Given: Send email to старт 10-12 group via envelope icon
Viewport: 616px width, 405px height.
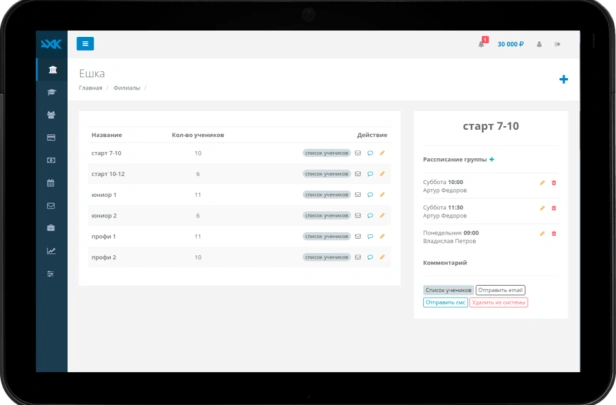Looking at the screenshot, I should (358, 174).
